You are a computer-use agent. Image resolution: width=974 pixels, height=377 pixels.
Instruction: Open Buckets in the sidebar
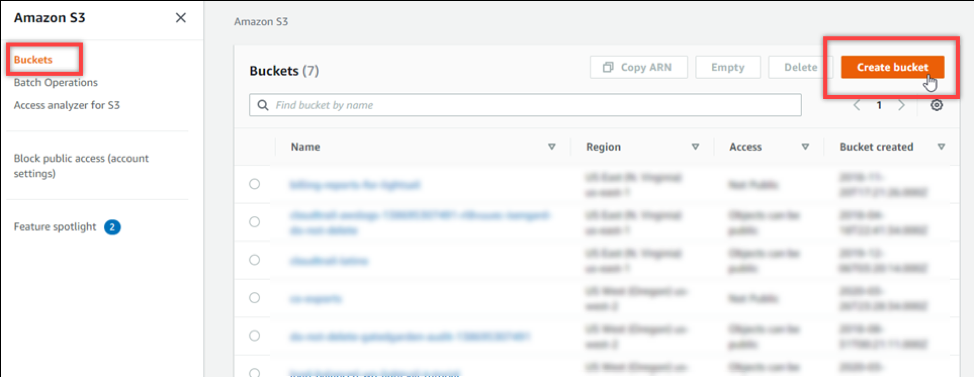(x=33, y=60)
